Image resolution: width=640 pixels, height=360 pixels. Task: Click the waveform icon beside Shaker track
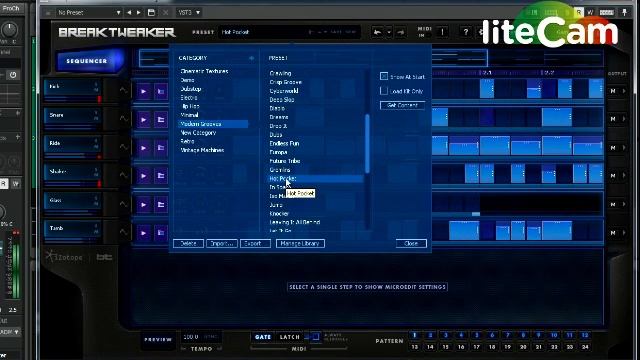tap(124, 175)
